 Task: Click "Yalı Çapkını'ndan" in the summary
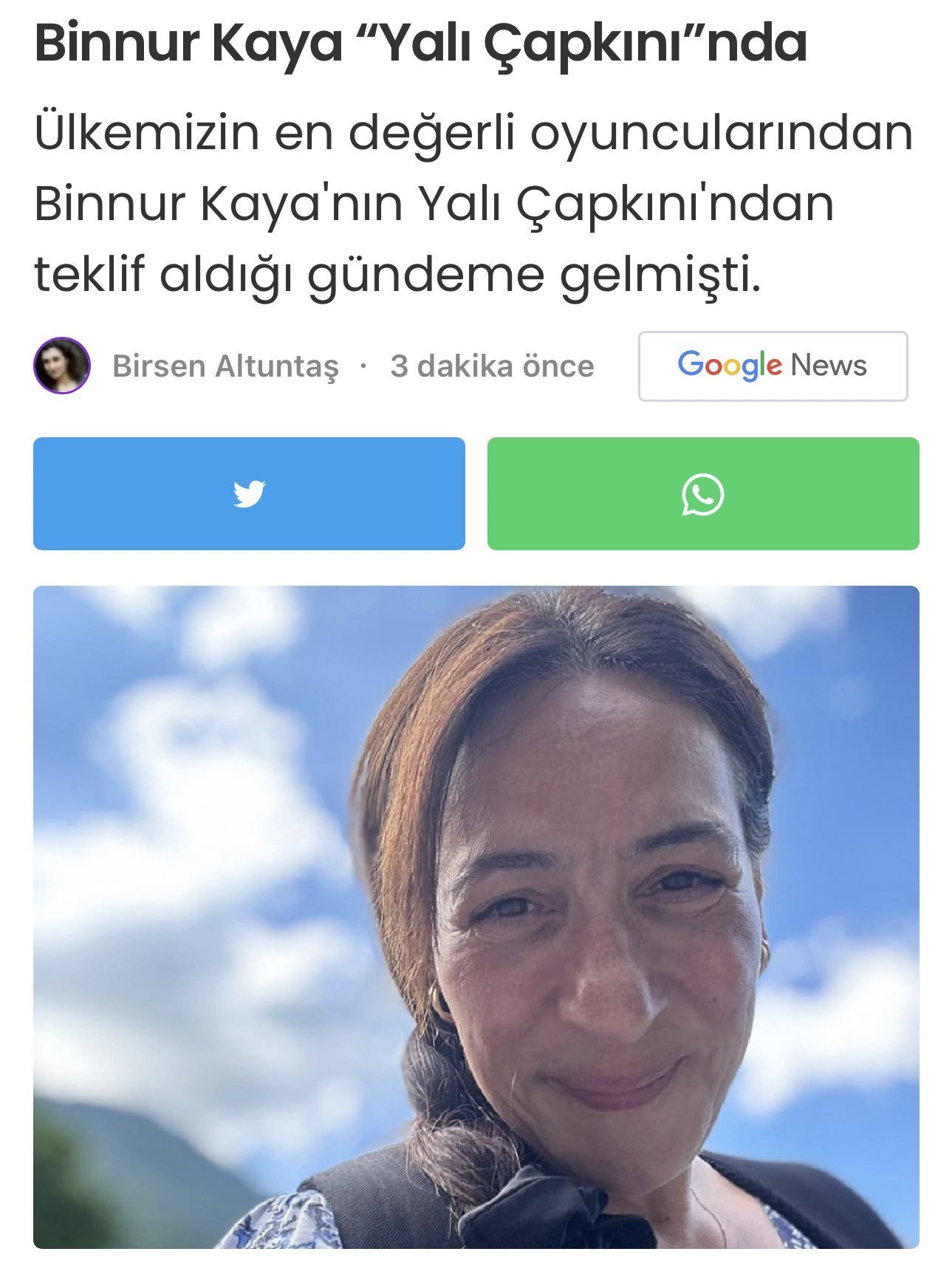(627, 204)
